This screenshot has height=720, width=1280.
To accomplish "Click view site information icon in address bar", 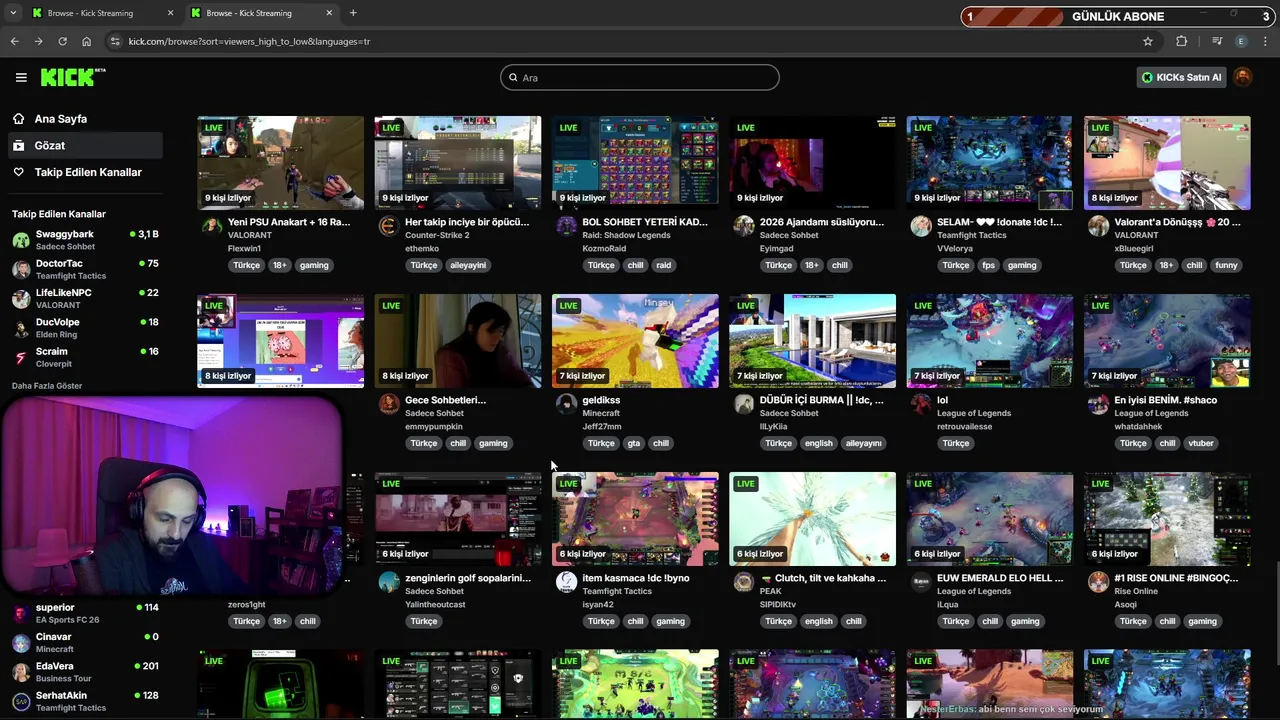I will 115,41.
